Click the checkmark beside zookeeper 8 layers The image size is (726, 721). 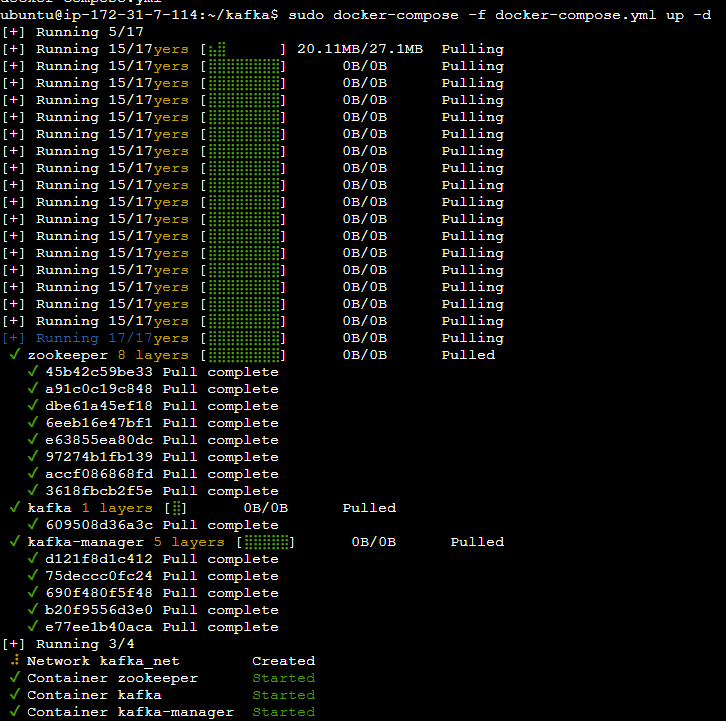pyautogui.click(x=15, y=355)
